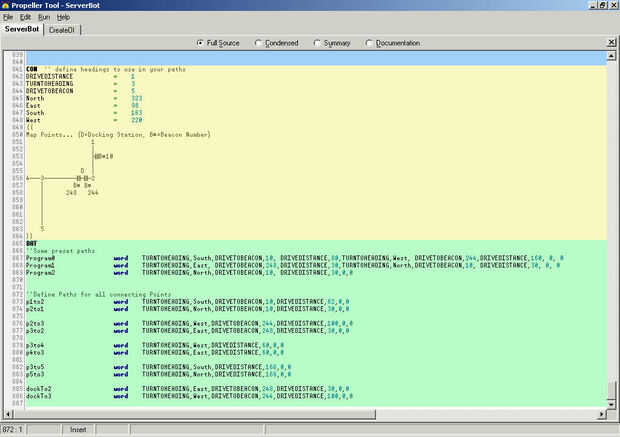Click the East constant line

coord(83,106)
